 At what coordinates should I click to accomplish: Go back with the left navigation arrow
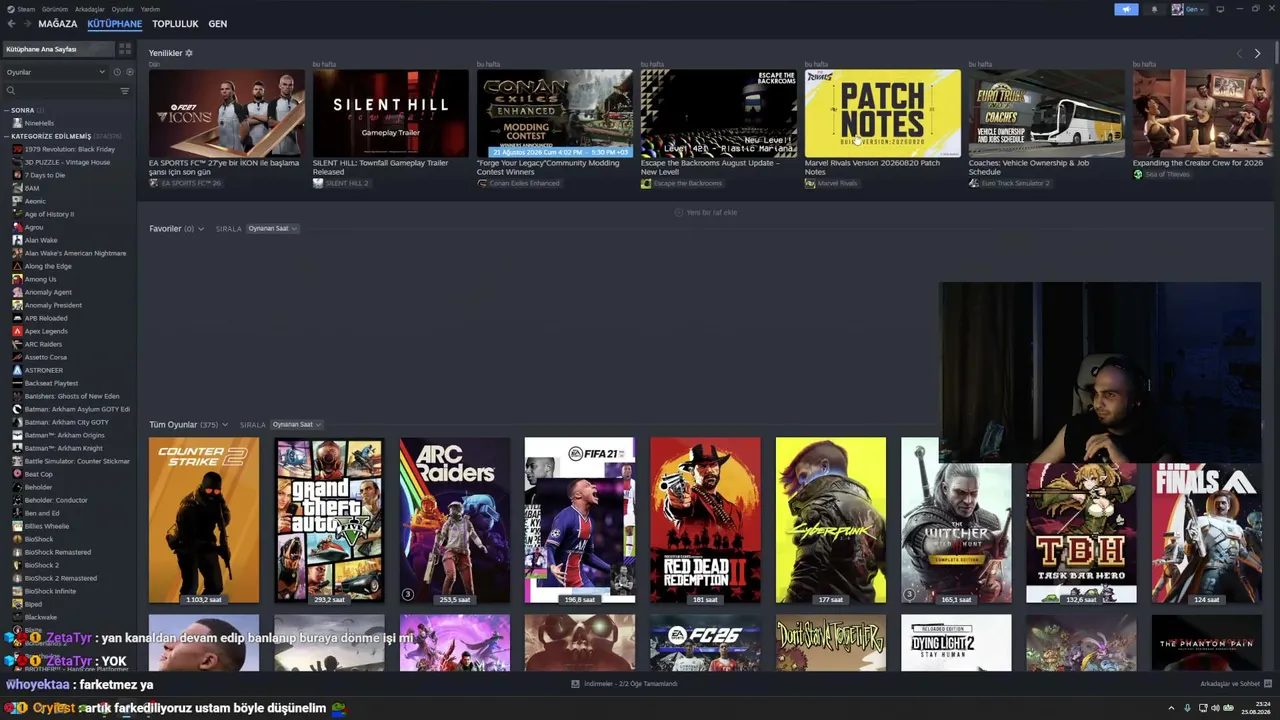[x=11, y=24]
